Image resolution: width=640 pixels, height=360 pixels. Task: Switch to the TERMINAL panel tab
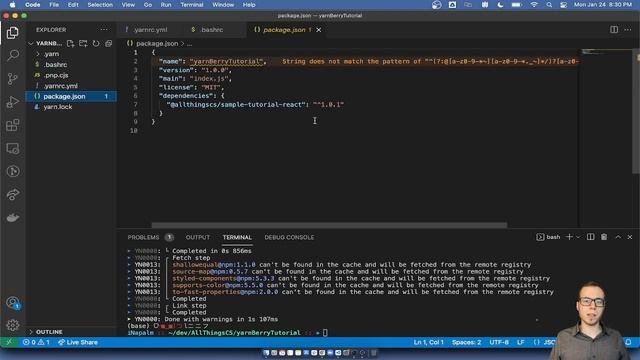click(237, 237)
